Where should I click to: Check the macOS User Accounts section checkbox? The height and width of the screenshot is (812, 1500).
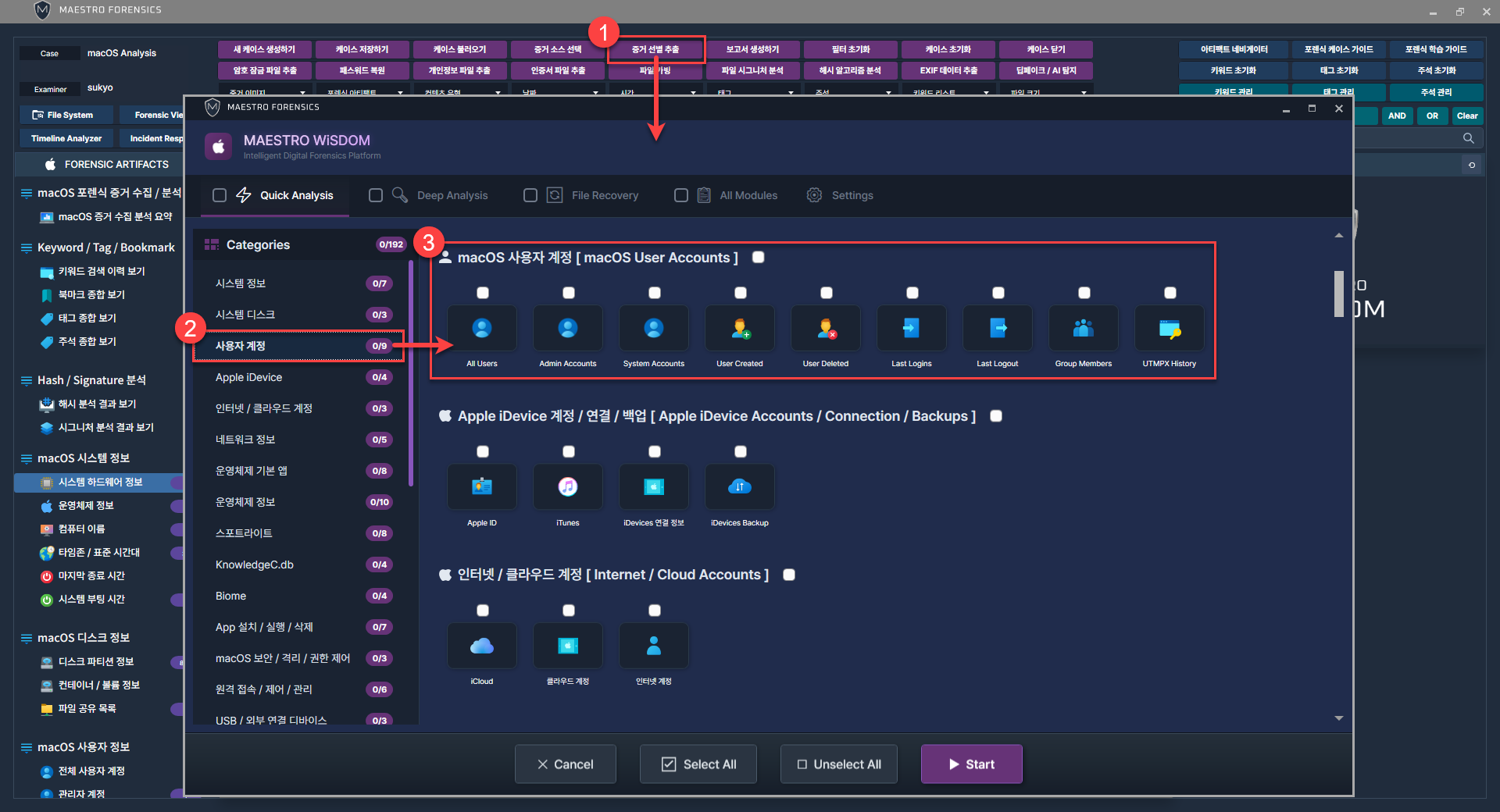(758, 258)
